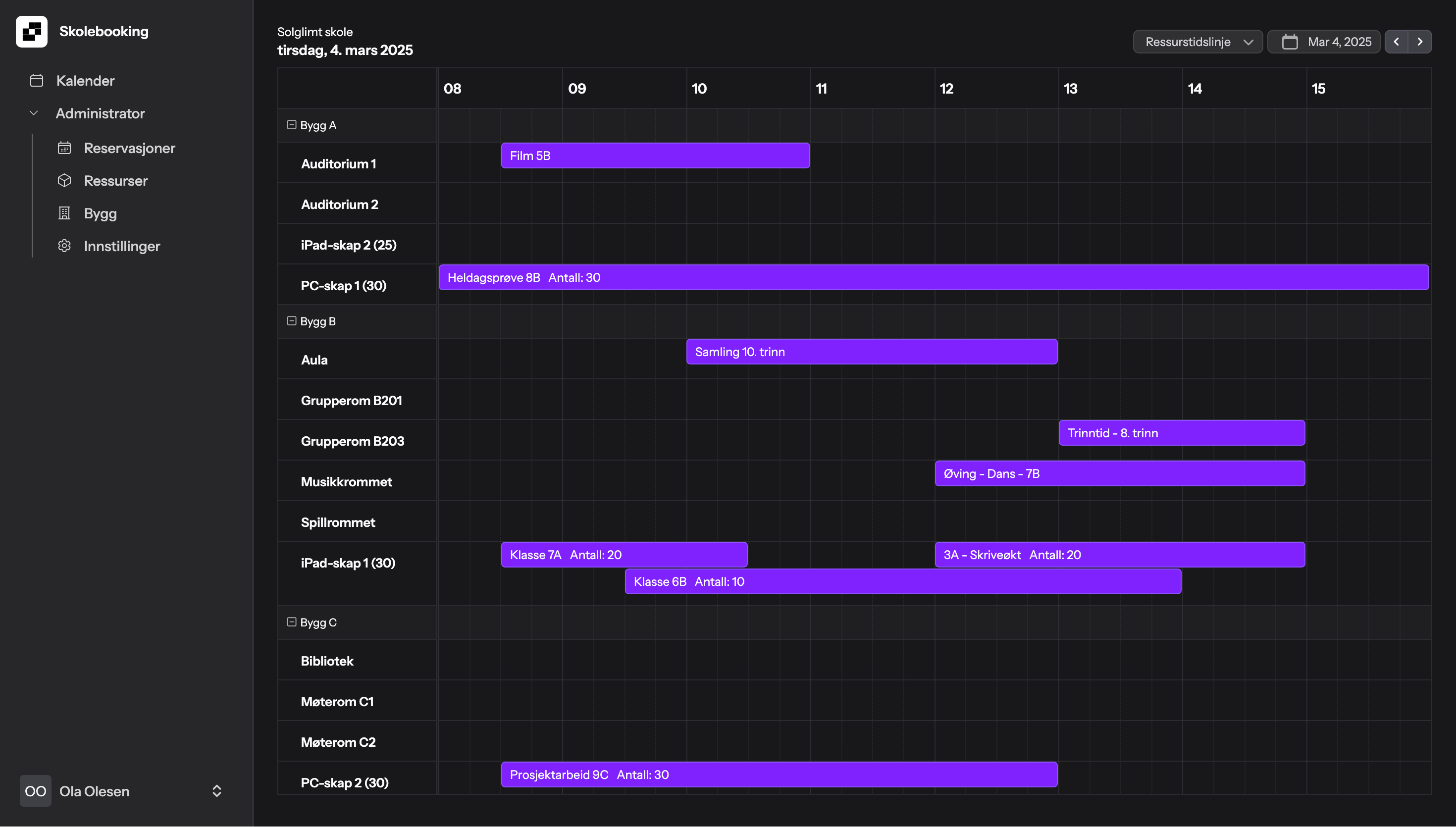
Task: Go to the next day
Action: [1420, 42]
